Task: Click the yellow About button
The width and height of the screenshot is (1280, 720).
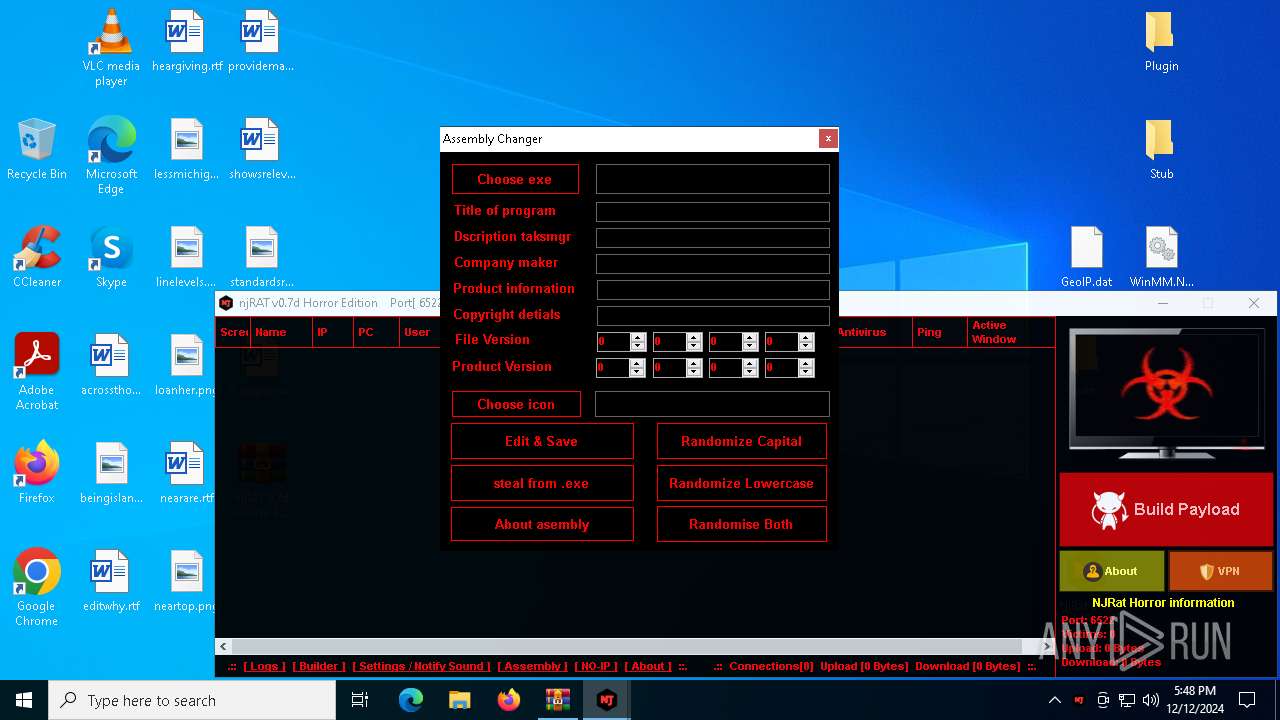Action: pos(1112,571)
